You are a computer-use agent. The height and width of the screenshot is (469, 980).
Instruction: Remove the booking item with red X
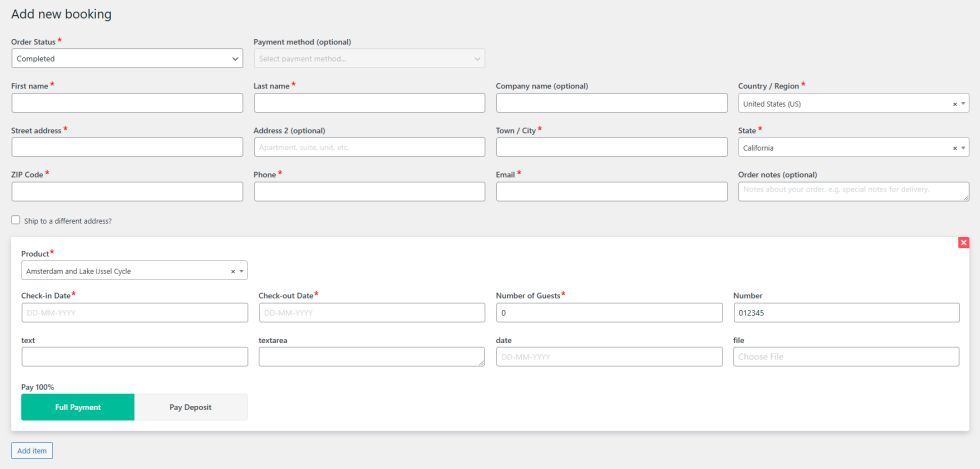963,243
